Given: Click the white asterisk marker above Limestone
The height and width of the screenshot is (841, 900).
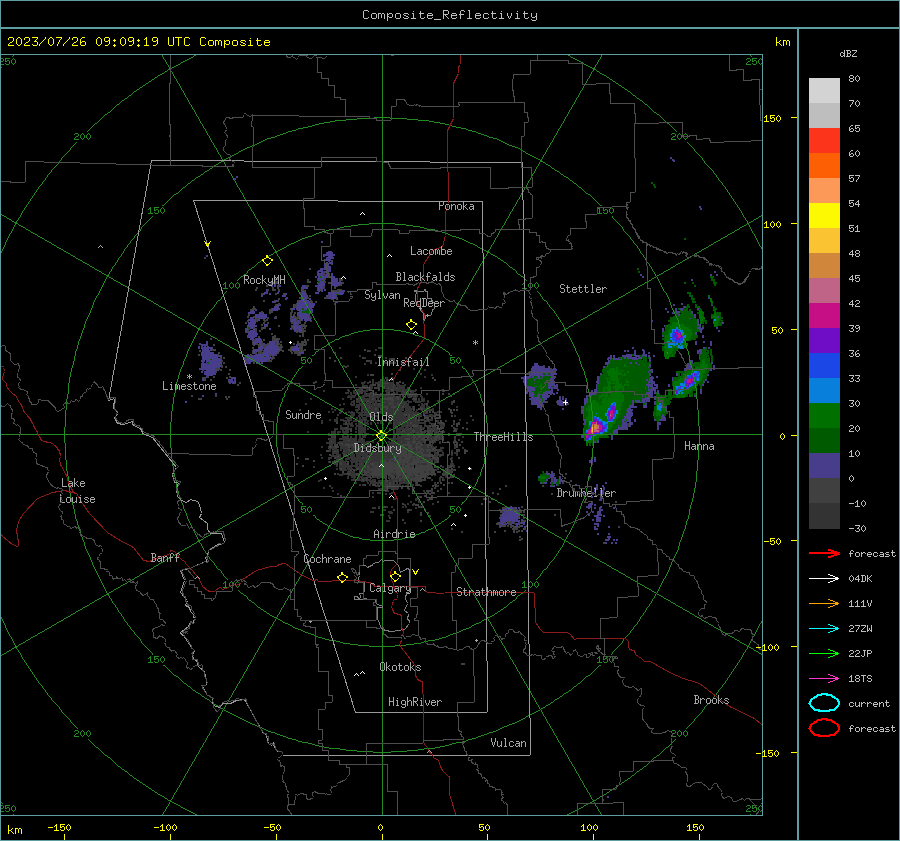Looking at the screenshot, I should (189, 377).
